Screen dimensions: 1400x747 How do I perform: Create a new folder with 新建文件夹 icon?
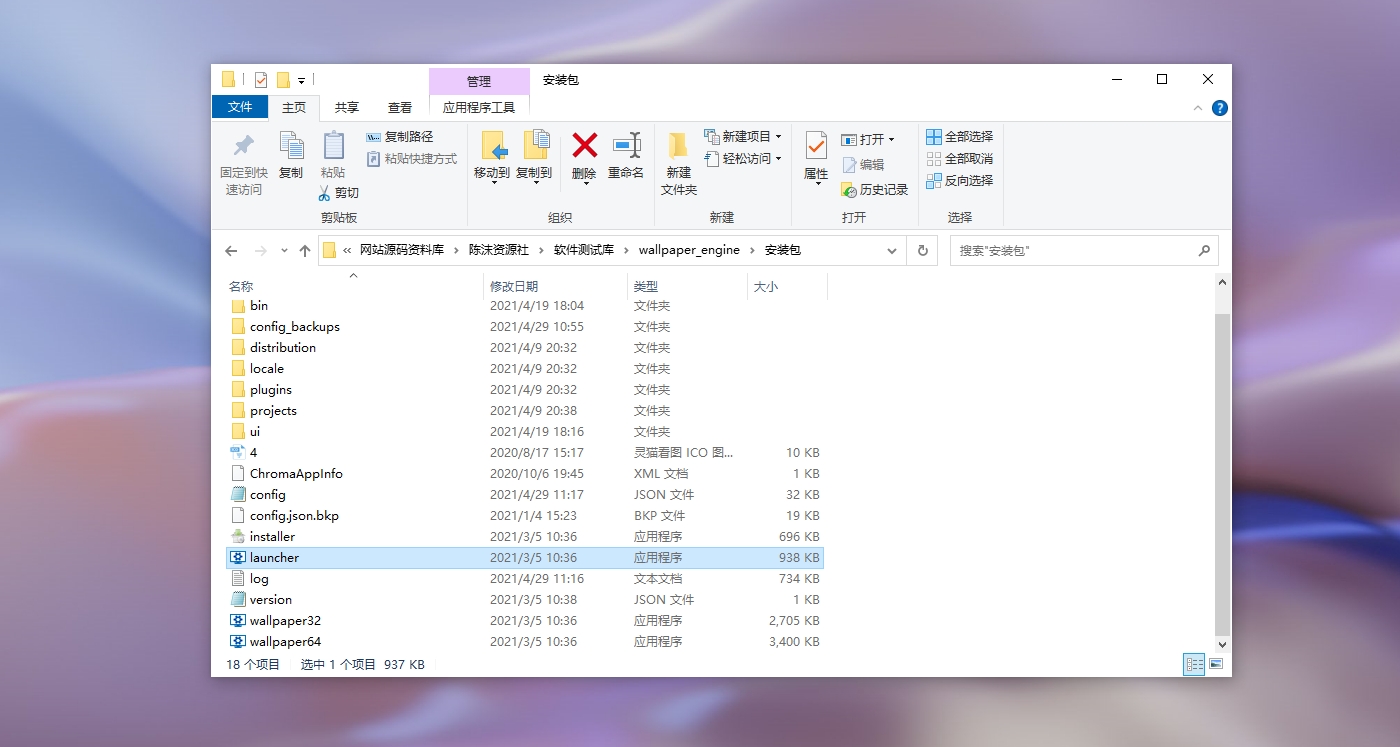[x=677, y=164]
